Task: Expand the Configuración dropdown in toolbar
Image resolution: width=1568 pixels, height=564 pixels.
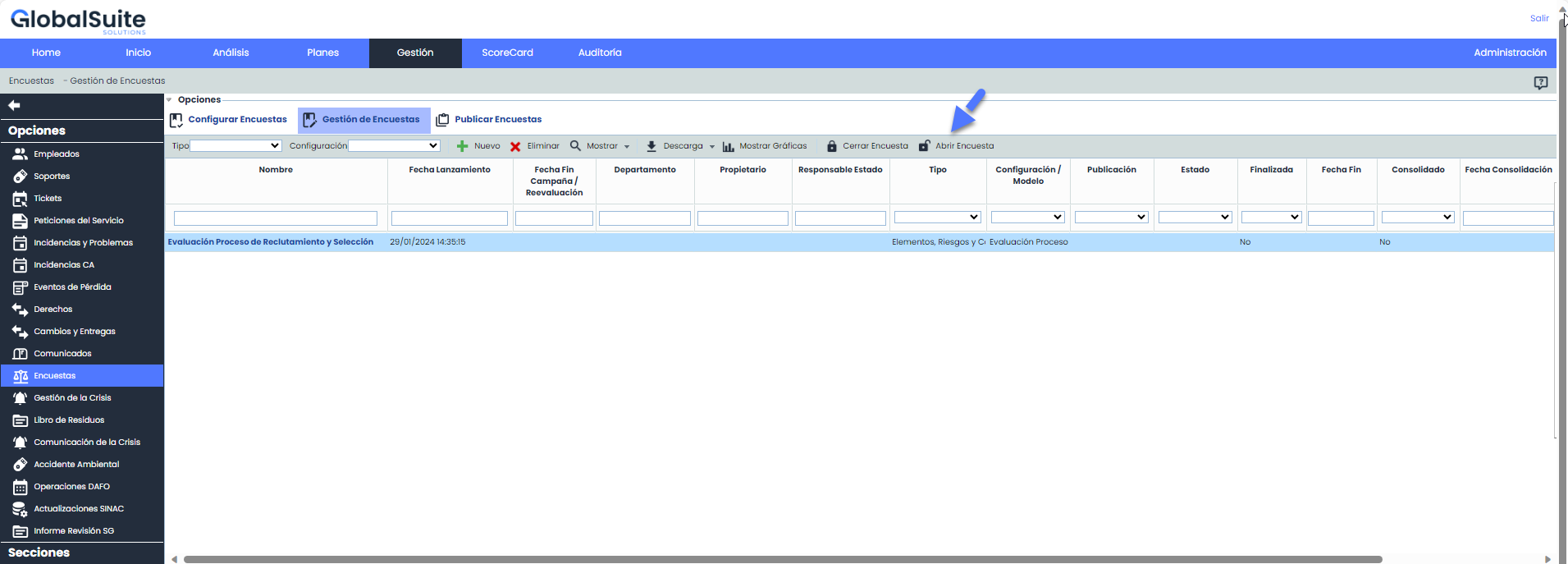Action: coord(394,146)
